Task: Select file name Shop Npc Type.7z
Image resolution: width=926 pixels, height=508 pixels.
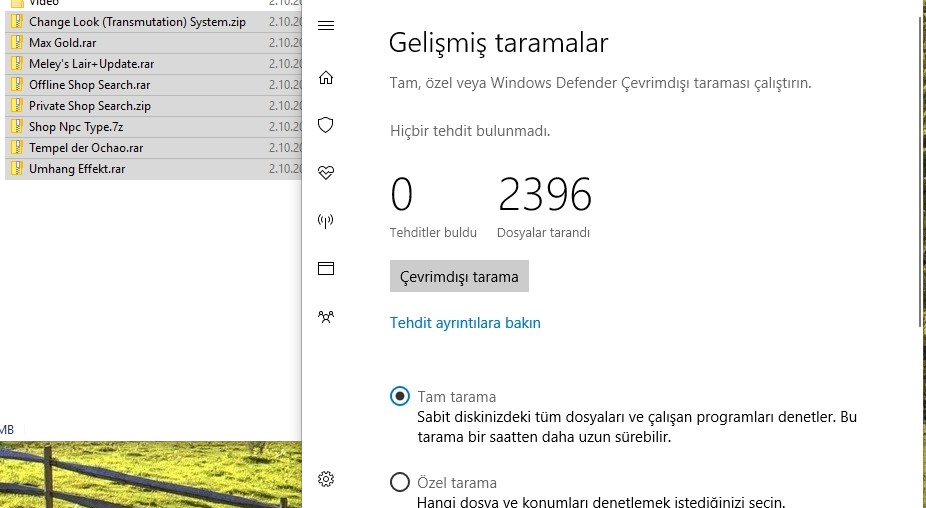Action: click(76, 126)
